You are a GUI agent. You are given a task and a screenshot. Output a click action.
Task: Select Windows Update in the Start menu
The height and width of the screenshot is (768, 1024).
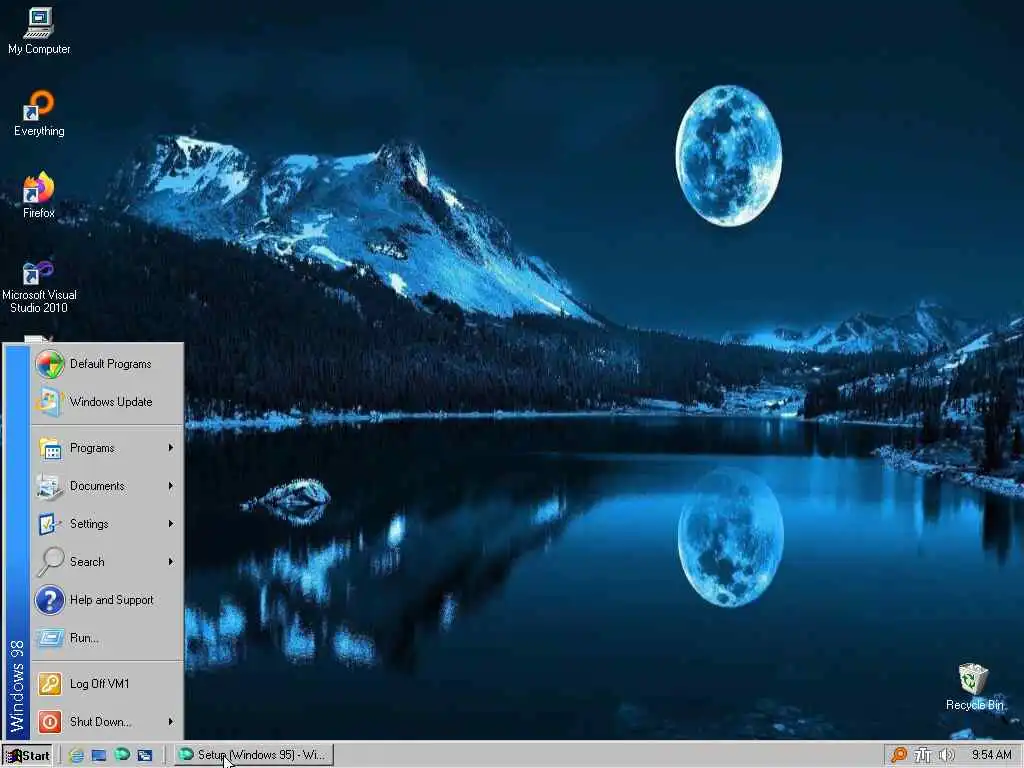coord(108,402)
